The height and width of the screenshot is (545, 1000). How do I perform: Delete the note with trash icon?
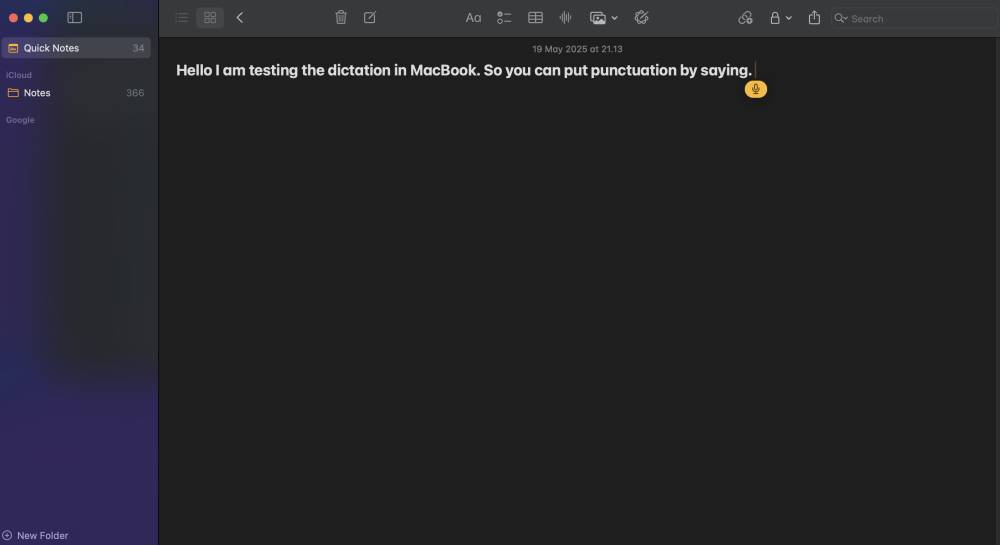tap(341, 18)
